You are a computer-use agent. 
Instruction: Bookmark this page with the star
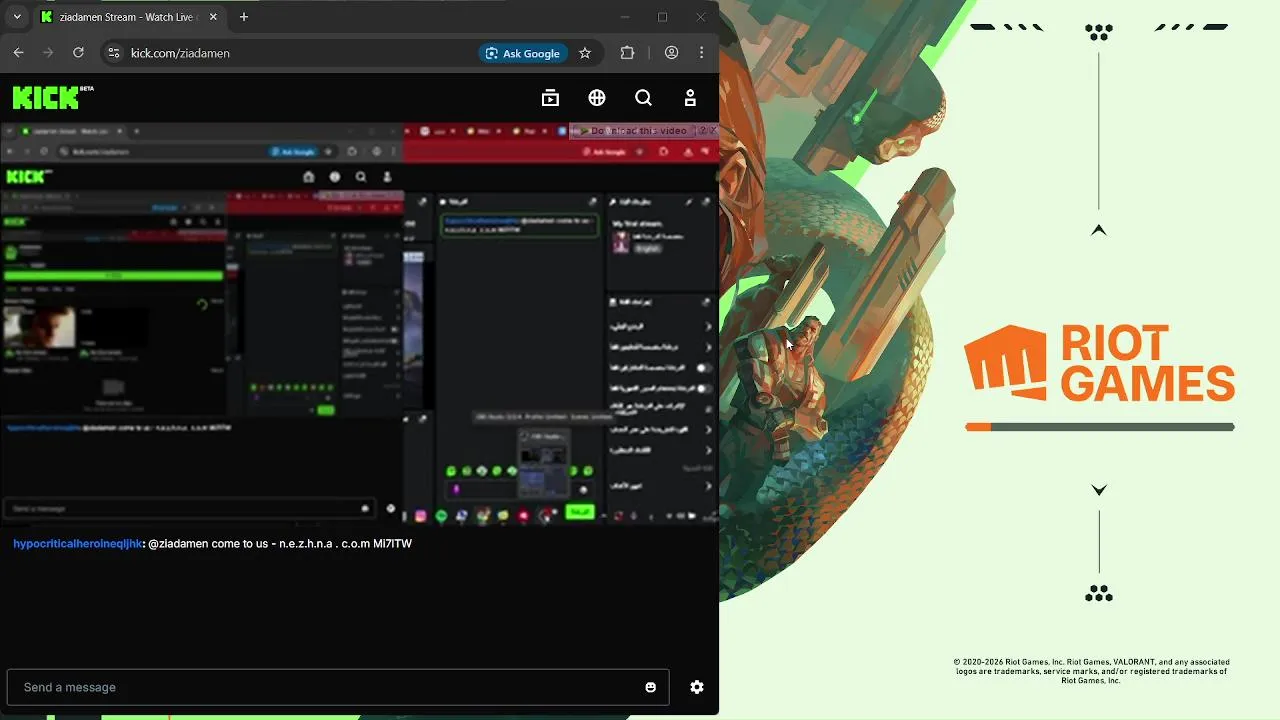(x=585, y=53)
